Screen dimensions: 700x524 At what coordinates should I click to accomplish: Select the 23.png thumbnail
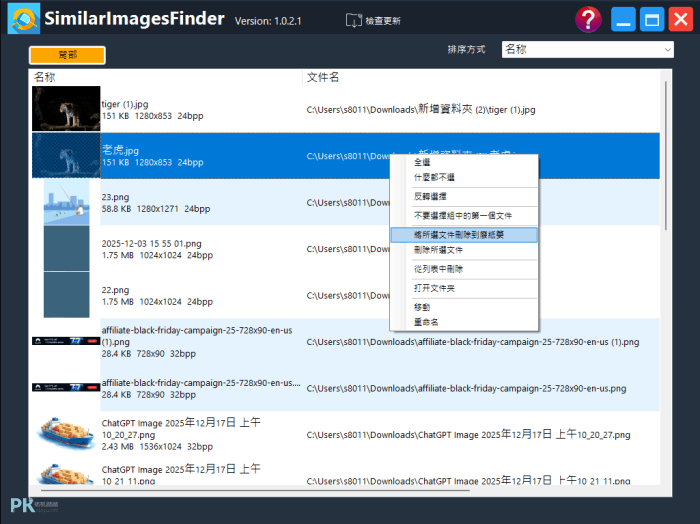pyautogui.click(x=66, y=202)
